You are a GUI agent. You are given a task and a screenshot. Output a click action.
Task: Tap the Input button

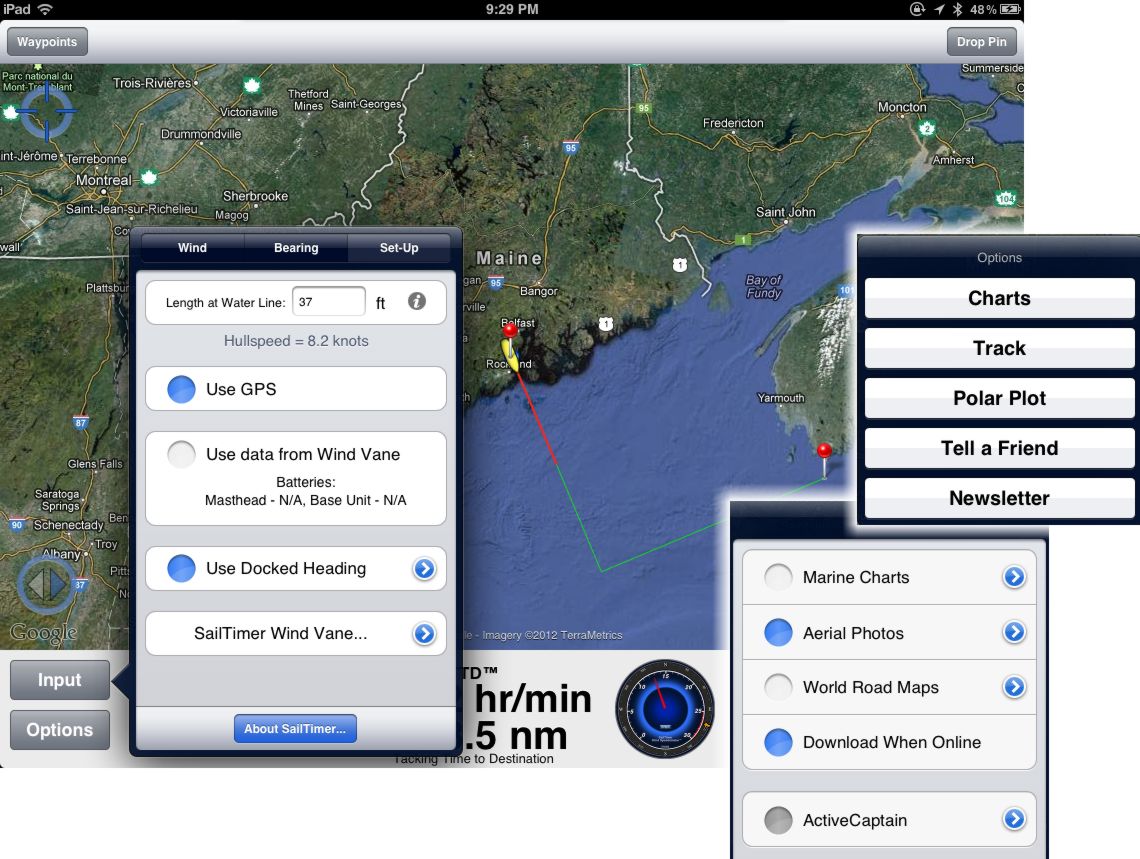60,680
